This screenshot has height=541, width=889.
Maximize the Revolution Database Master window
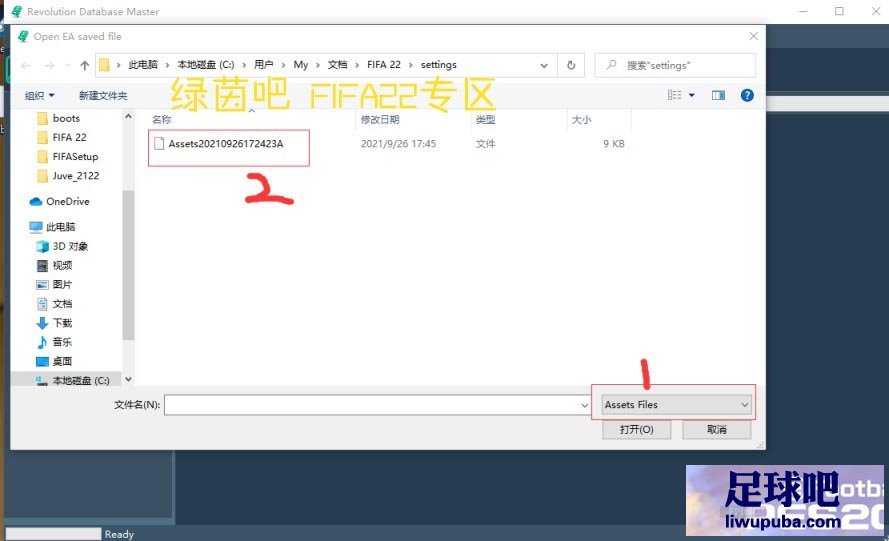(x=839, y=11)
